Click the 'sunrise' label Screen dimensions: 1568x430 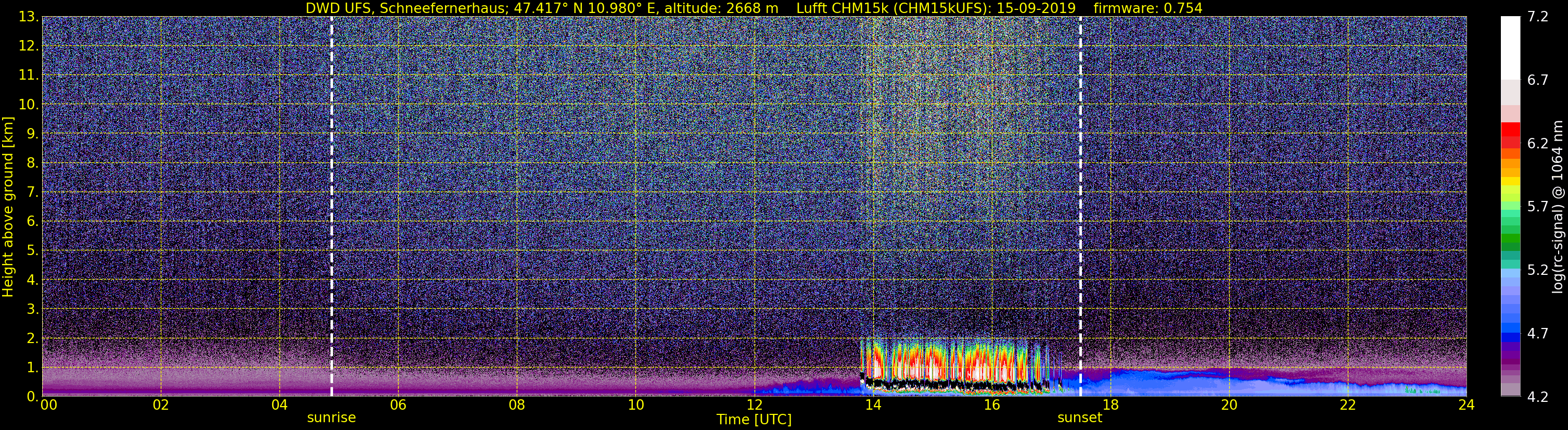pos(331,418)
